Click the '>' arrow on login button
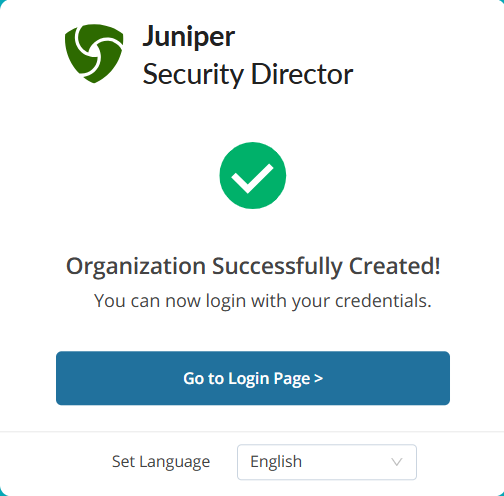Image resolution: width=504 pixels, height=496 pixels. tap(318, 378)
